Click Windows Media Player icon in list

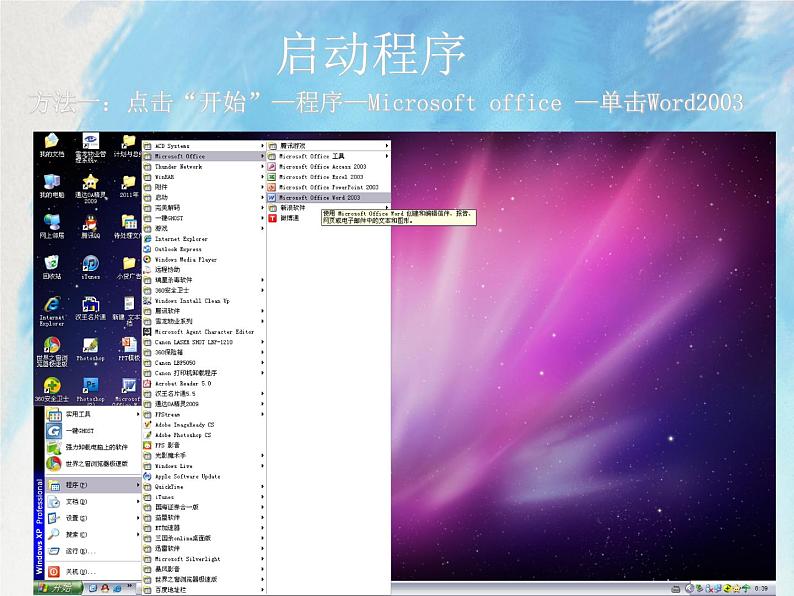(147, 259)
